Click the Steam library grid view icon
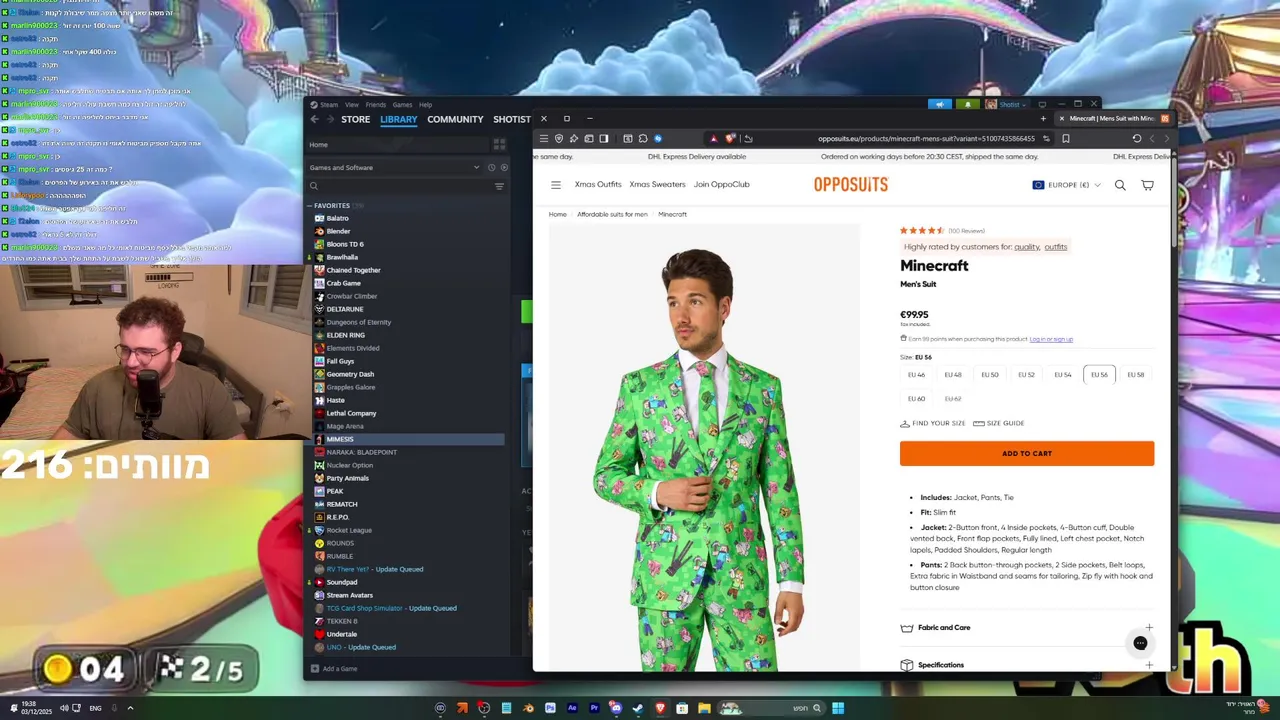This screenshot has width=1280, height=720. (x=499, y=145)
